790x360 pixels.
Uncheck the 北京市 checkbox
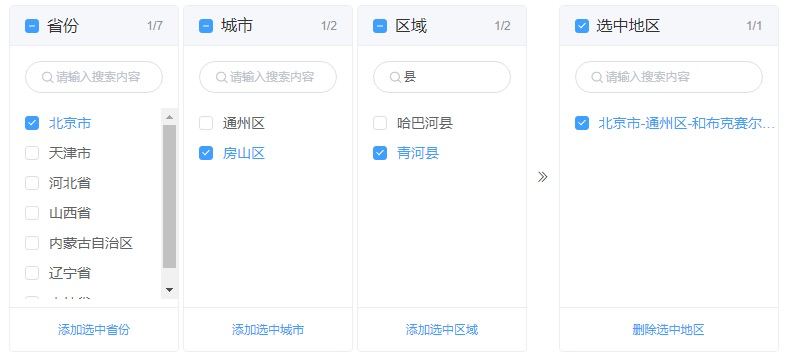coord(32,123)
